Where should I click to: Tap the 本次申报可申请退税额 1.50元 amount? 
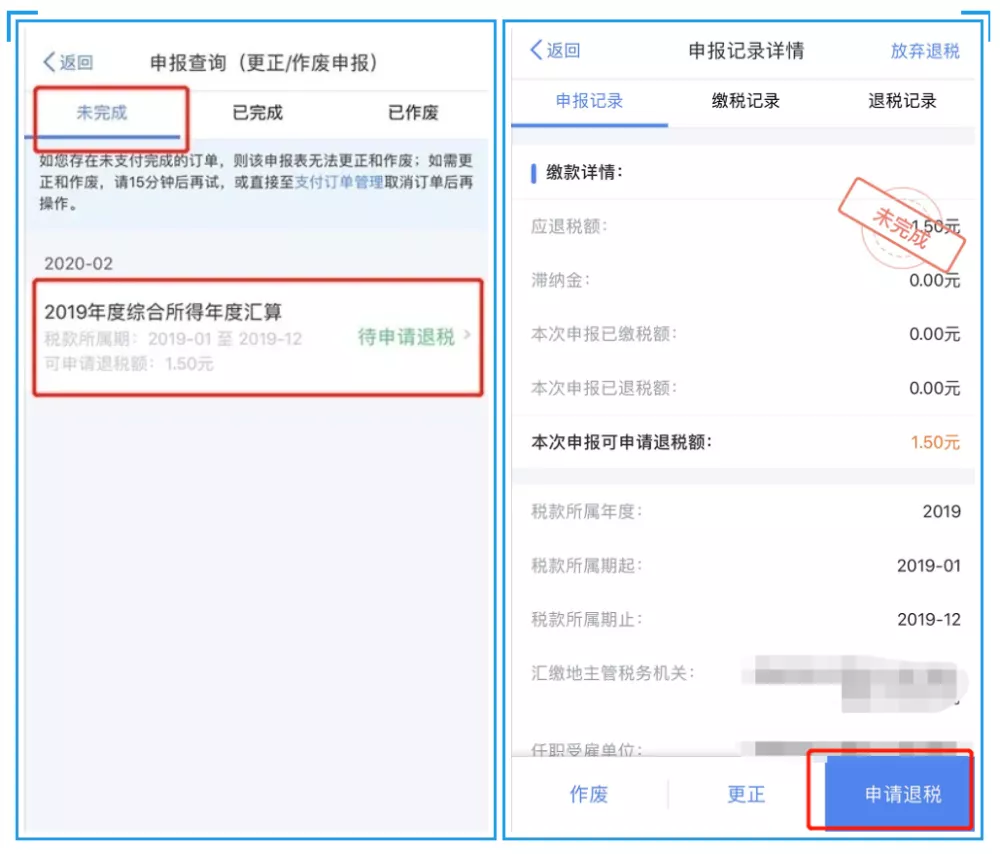(x=934, y=442)
